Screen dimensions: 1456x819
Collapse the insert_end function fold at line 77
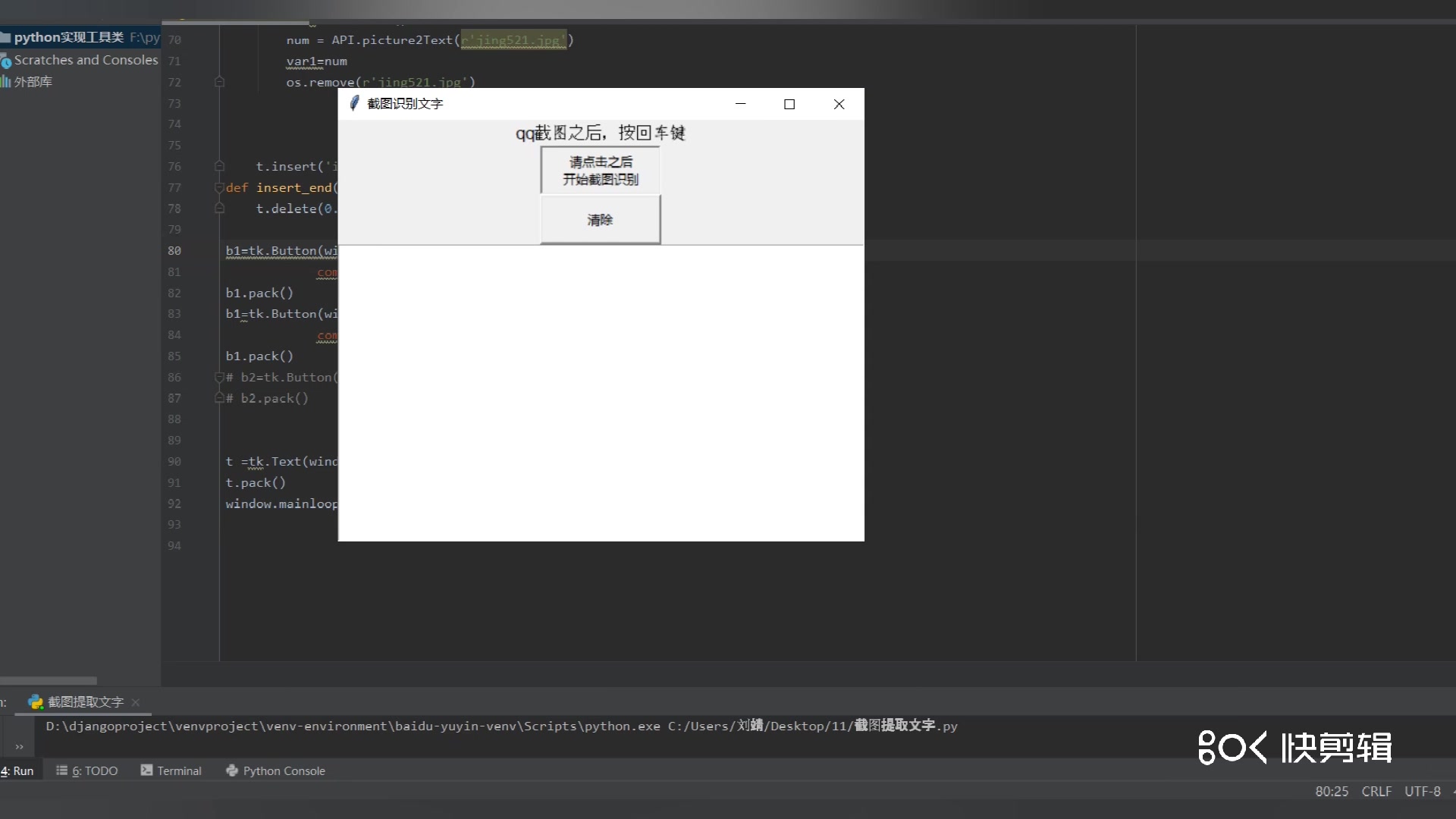click(219, 187)
